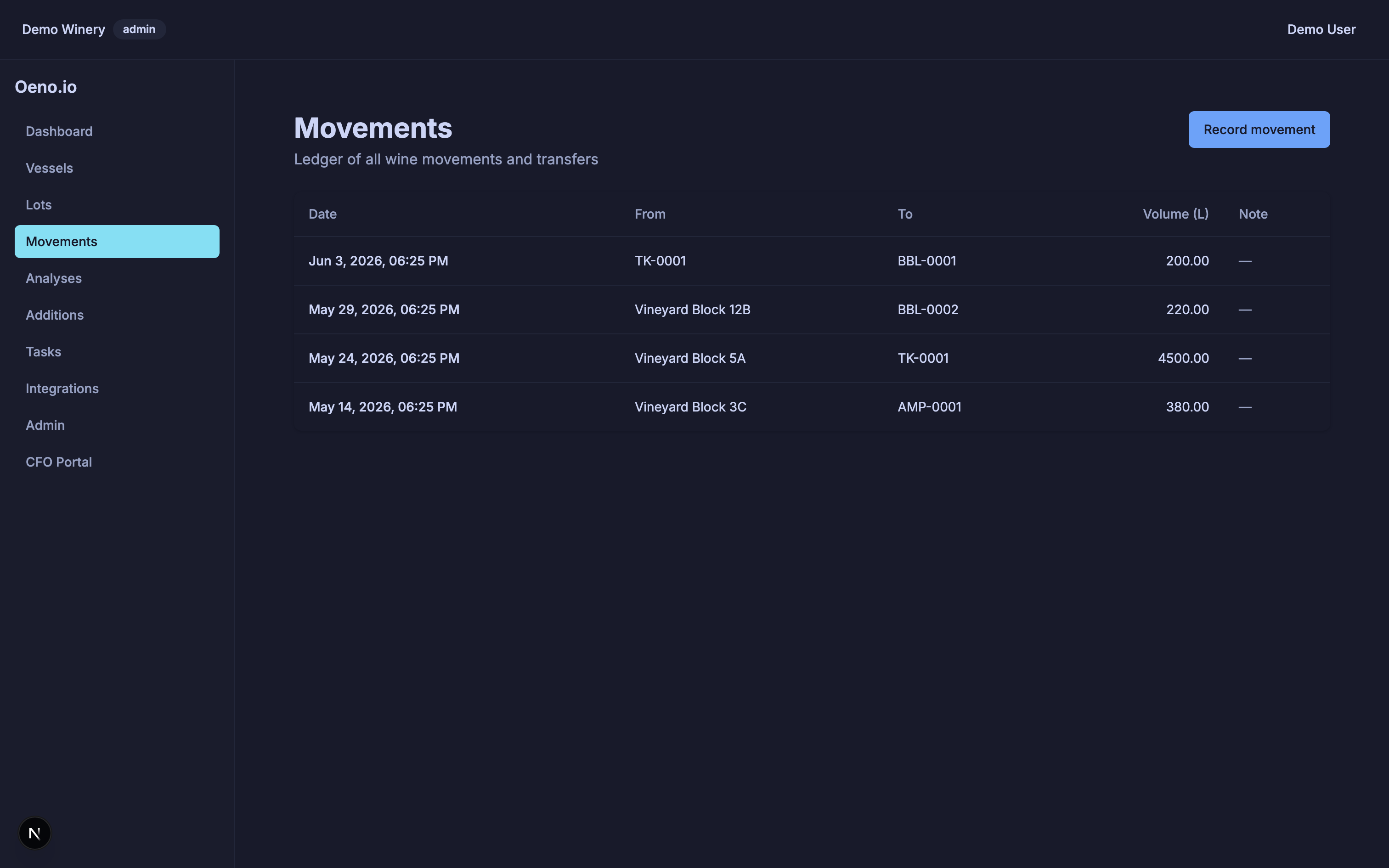Click the Date column header

click(x=322, y=214)
